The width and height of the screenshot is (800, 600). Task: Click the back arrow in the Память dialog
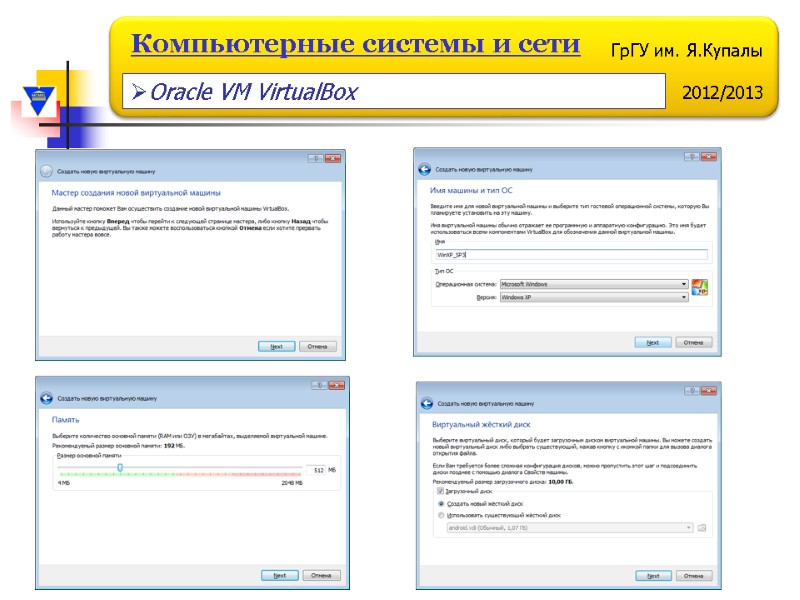(x=46, y=398)
